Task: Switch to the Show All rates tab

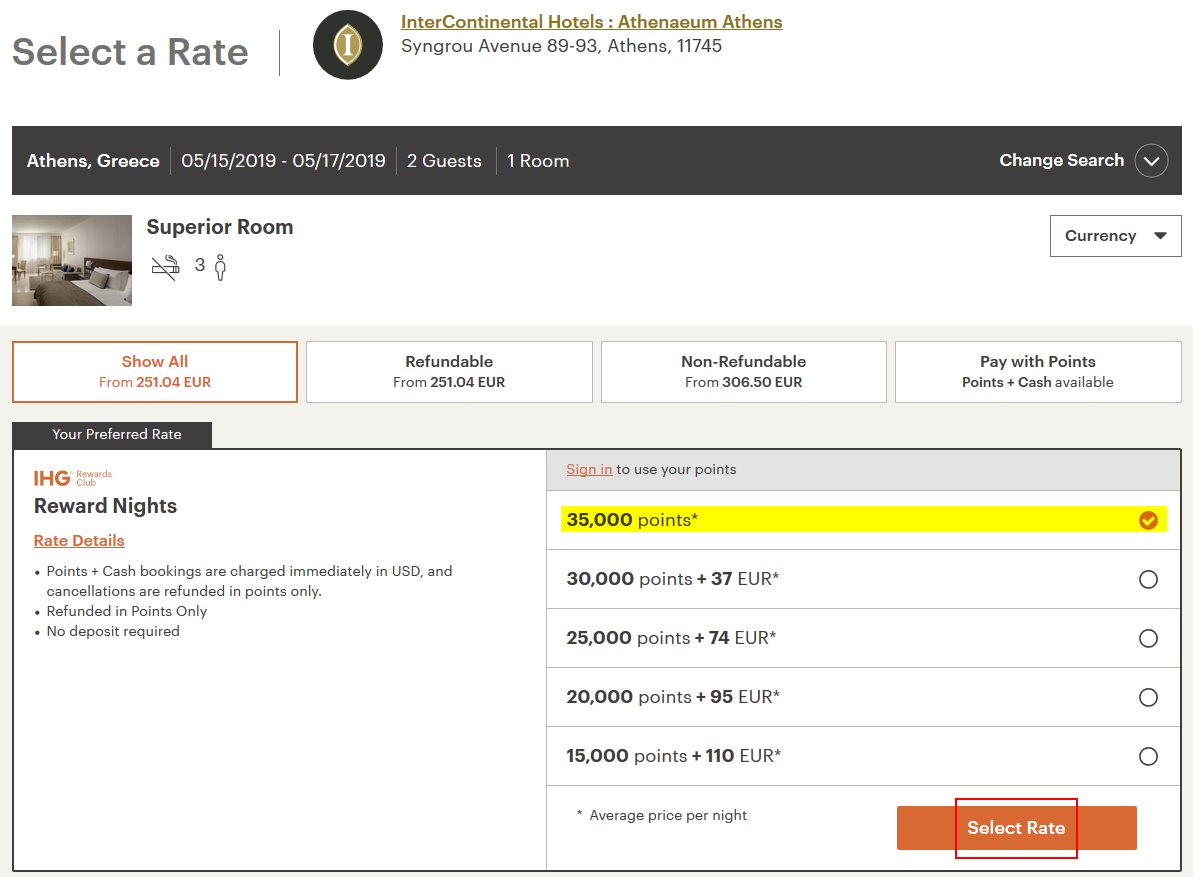Action: pos(154,372)
